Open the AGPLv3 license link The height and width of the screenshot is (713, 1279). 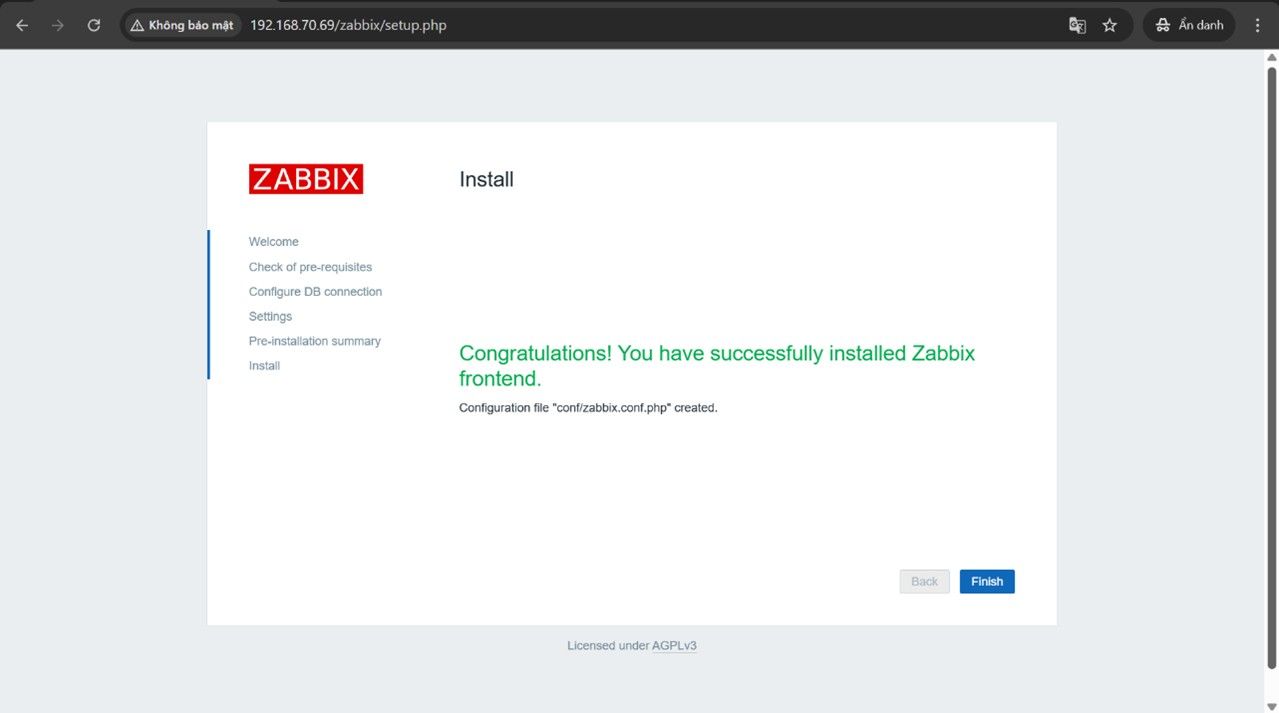pyautogui.click(x=674, y=646)
